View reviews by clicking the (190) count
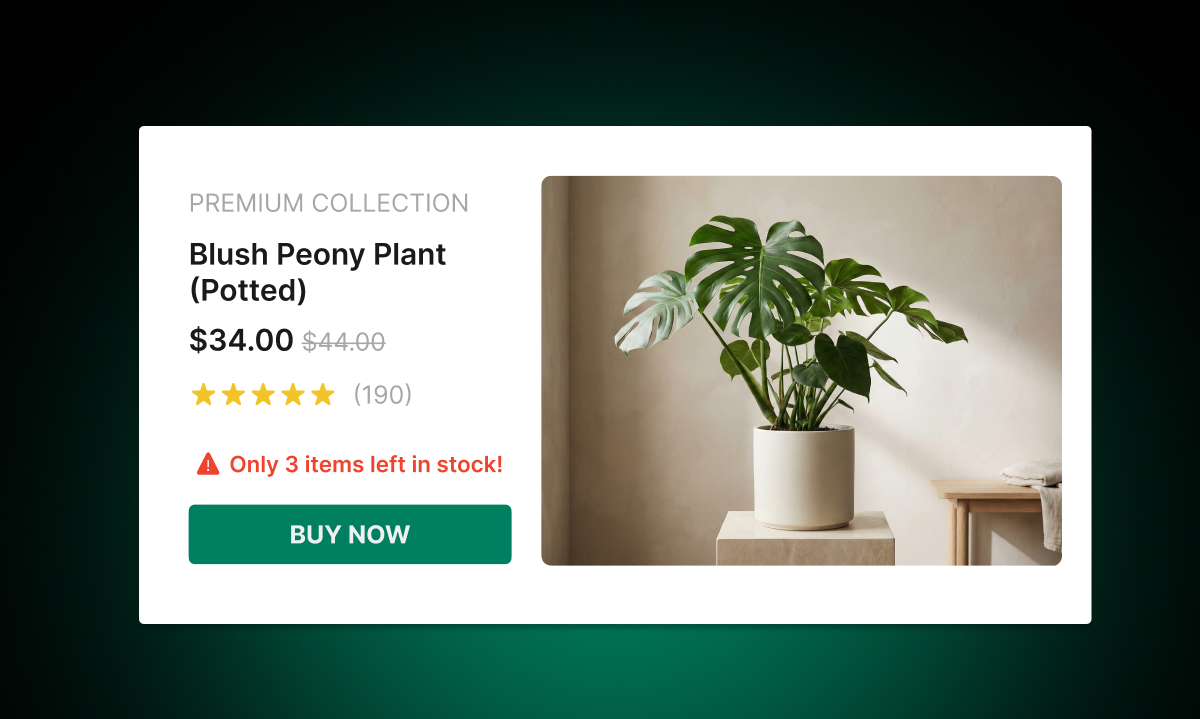This screenshot has height=719, width=1200. click(x=382, y=395)
